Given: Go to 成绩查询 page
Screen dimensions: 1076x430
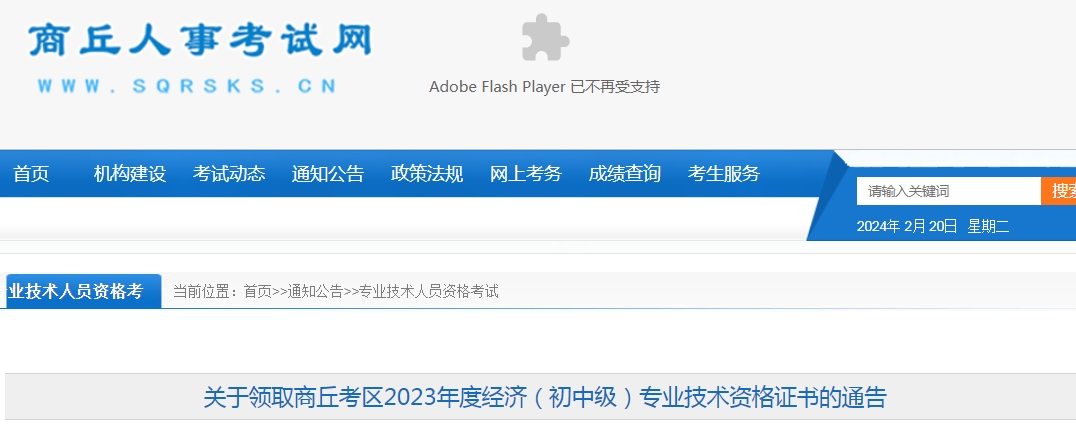Looking at the screenshot, I should point(624,174).
